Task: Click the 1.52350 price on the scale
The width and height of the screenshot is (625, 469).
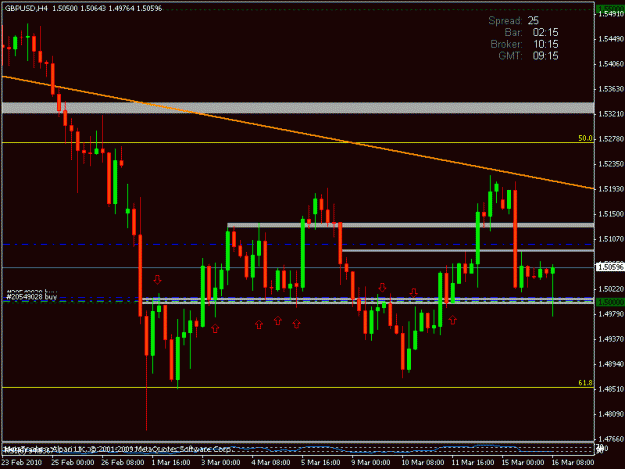Action: [611, 164]
